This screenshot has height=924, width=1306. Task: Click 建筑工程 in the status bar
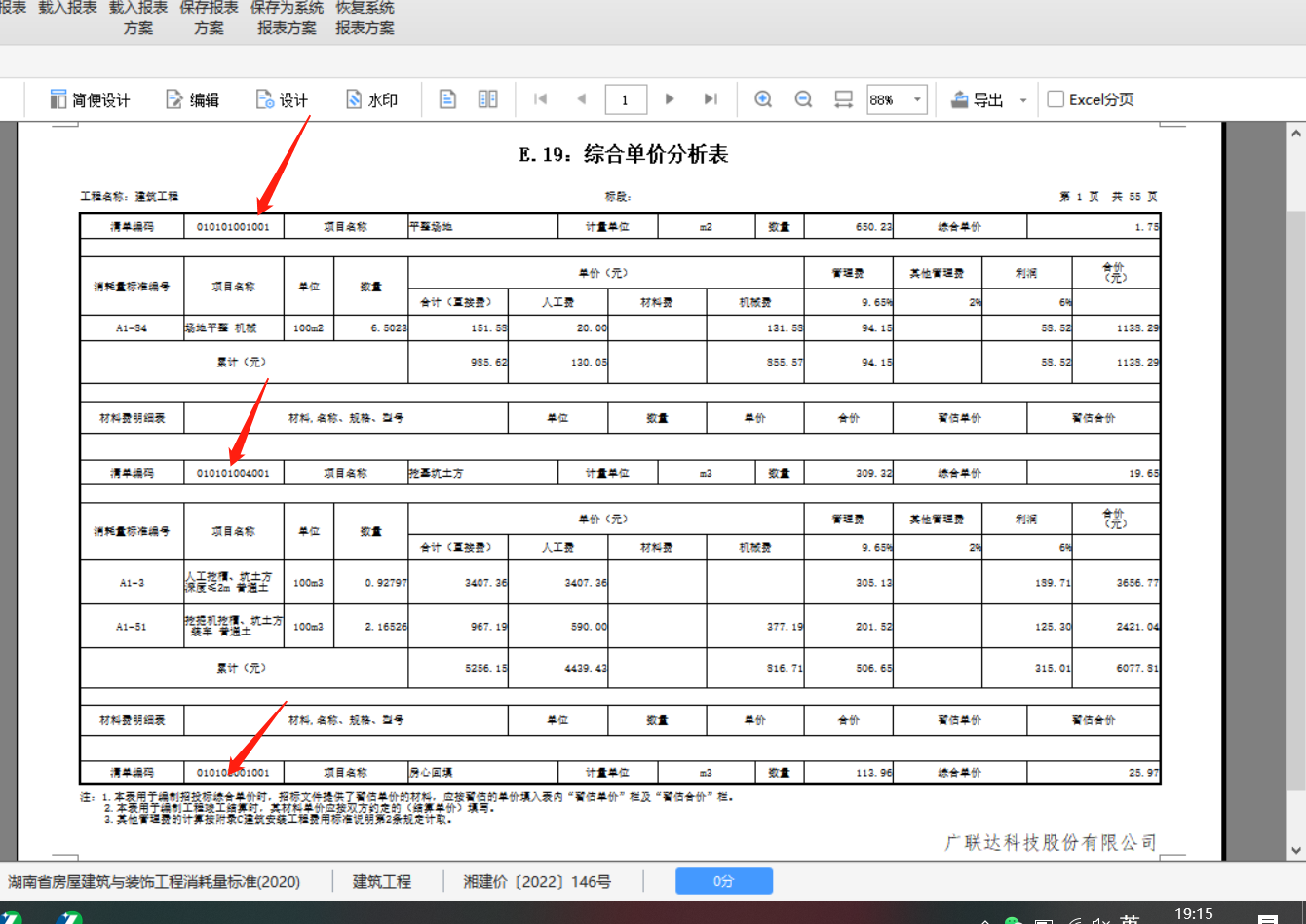pyautogui.click(x=382, y=882)
